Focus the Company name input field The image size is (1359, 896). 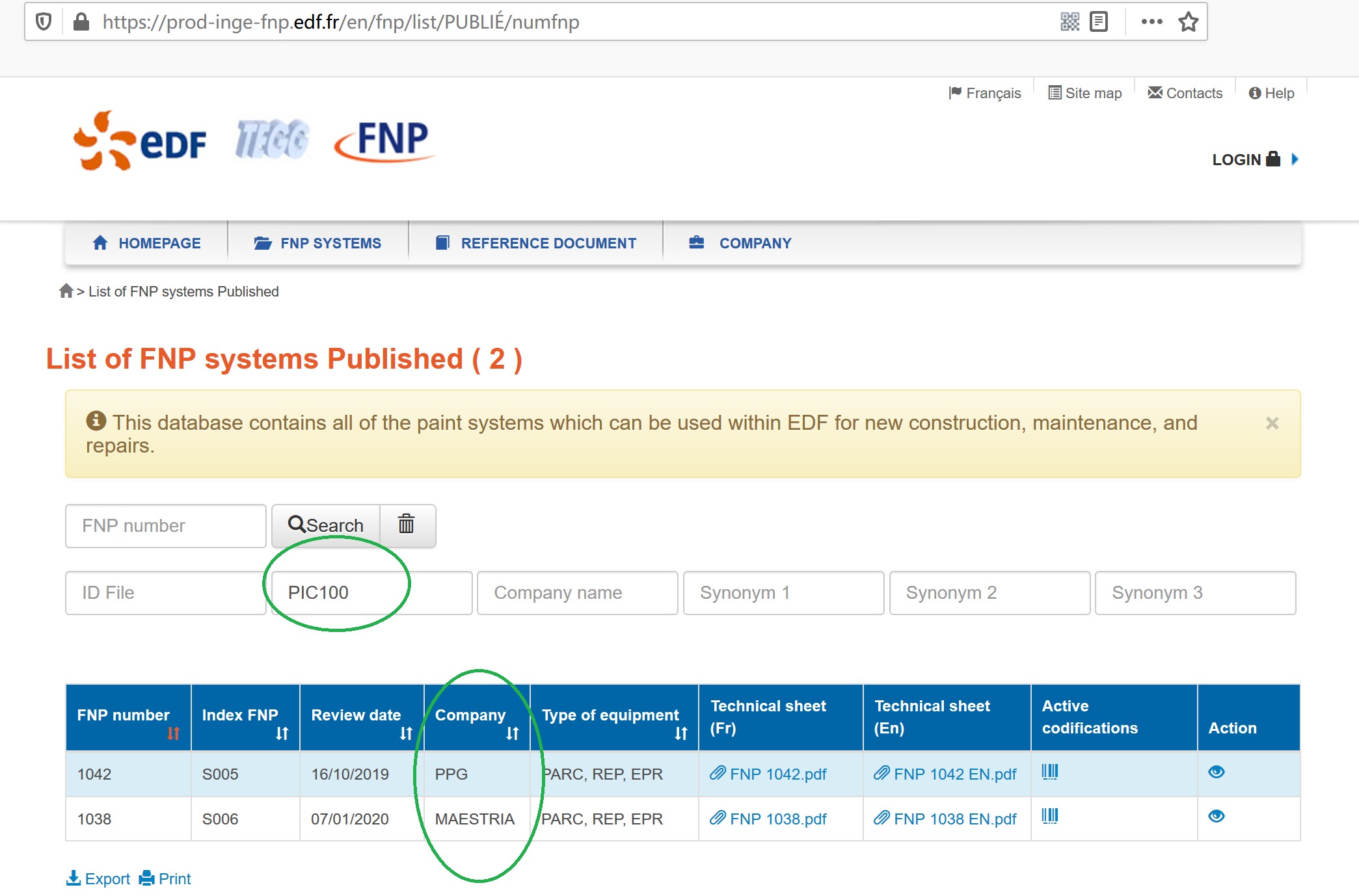coord(577,592)
